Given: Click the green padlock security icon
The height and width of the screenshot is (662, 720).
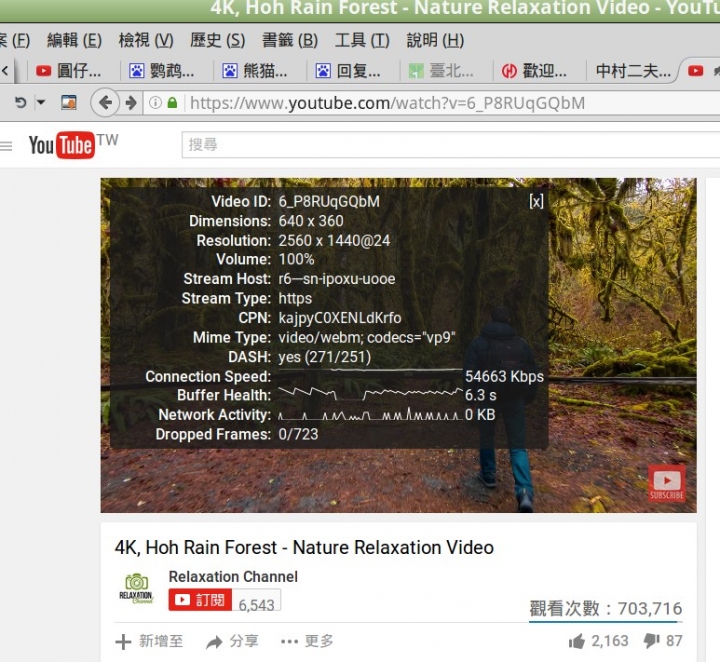Looking at the screenshot, I should (x=172, y=103).
